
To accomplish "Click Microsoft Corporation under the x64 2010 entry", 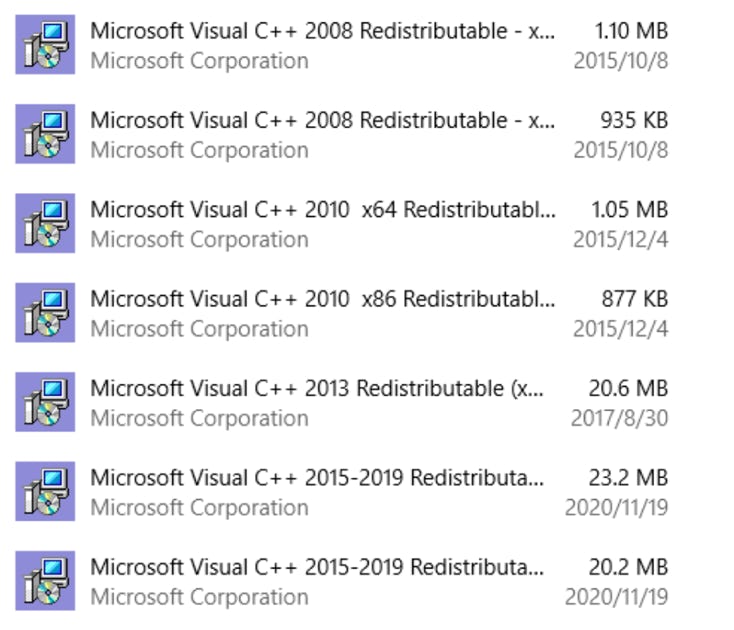I will click(199, 239).
